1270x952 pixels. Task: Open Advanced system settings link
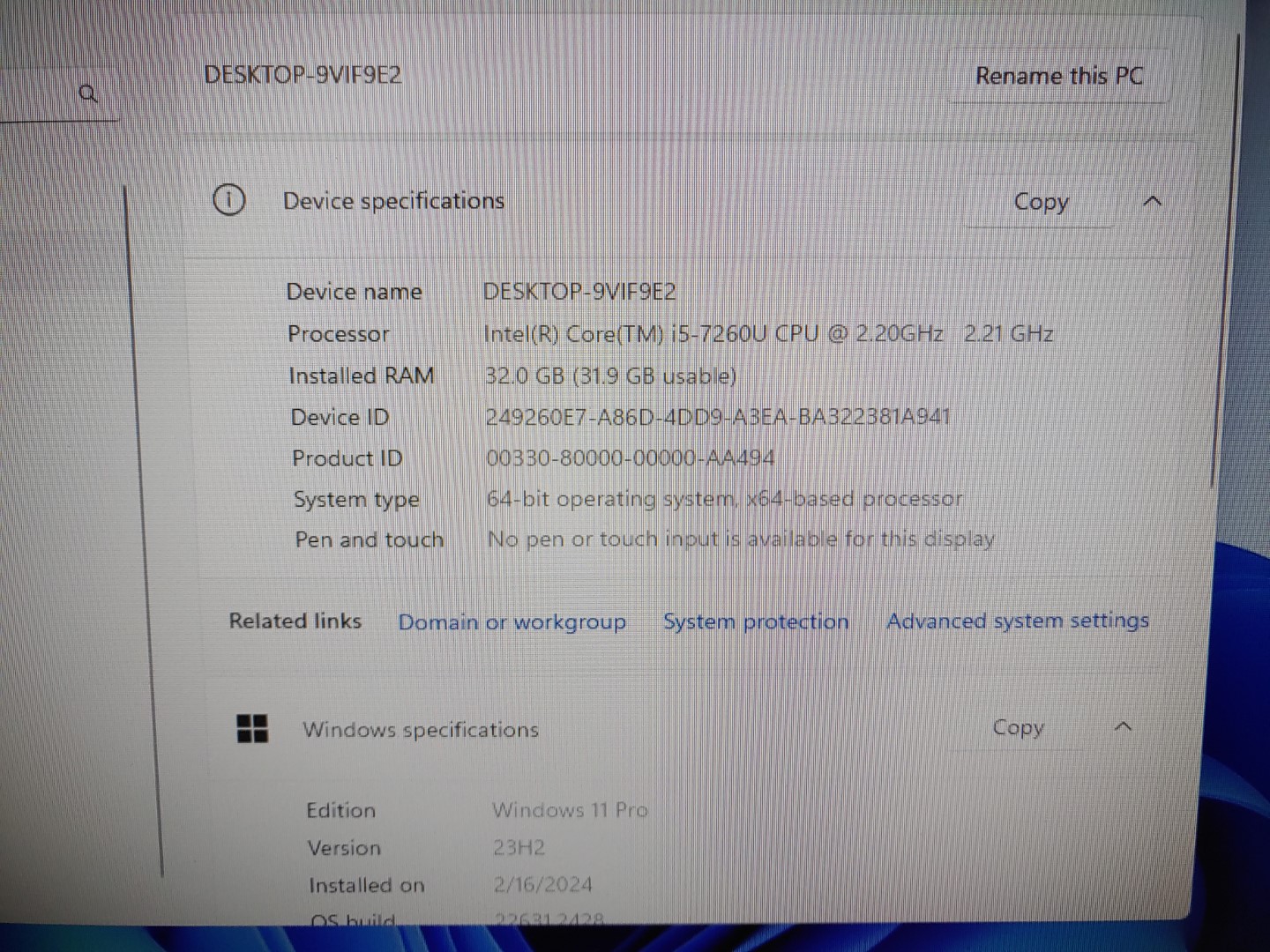coord(1018,621)
